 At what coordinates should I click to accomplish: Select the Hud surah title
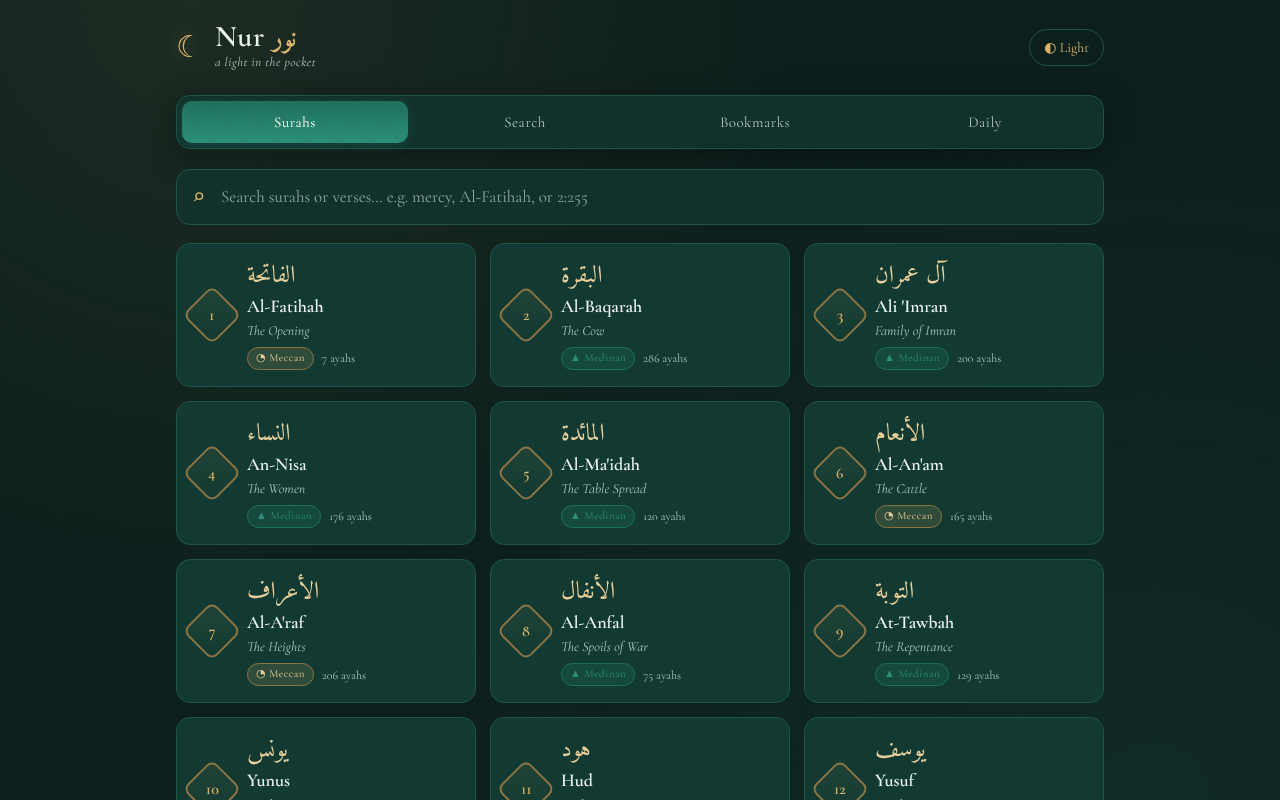577,780
